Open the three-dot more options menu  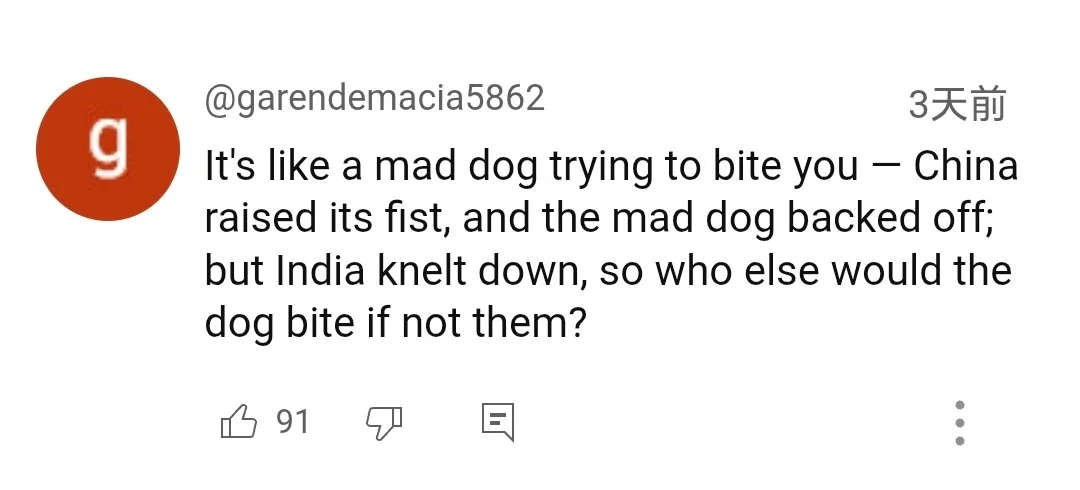point(959,422)
